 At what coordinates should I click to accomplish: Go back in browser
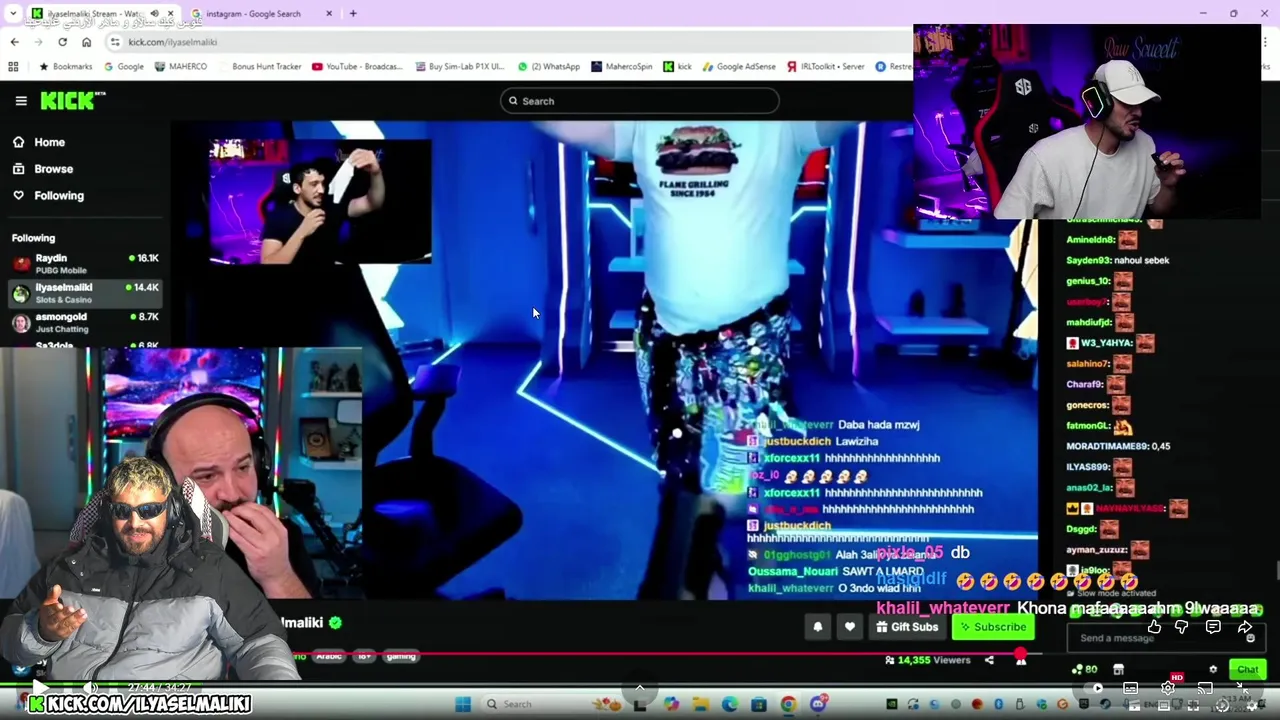coord(14,42)
